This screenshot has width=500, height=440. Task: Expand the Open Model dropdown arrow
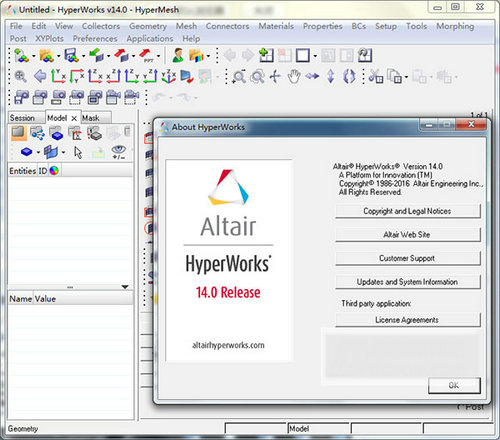[x=58, y=56]
